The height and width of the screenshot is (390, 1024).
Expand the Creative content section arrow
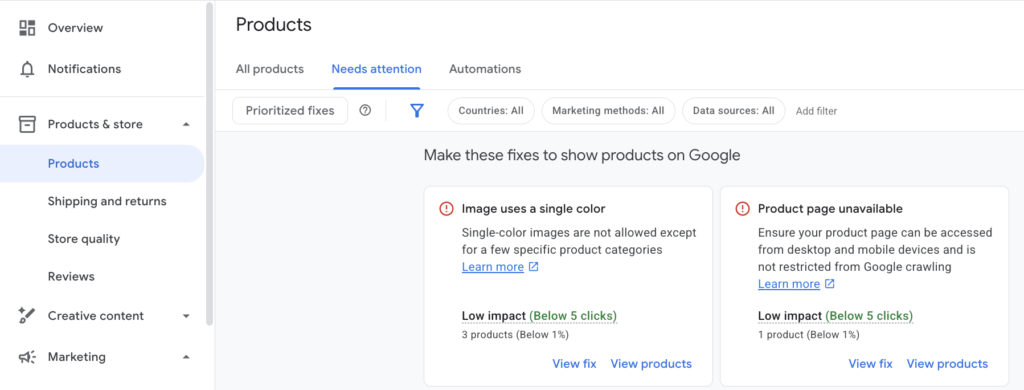coord(186,316)
